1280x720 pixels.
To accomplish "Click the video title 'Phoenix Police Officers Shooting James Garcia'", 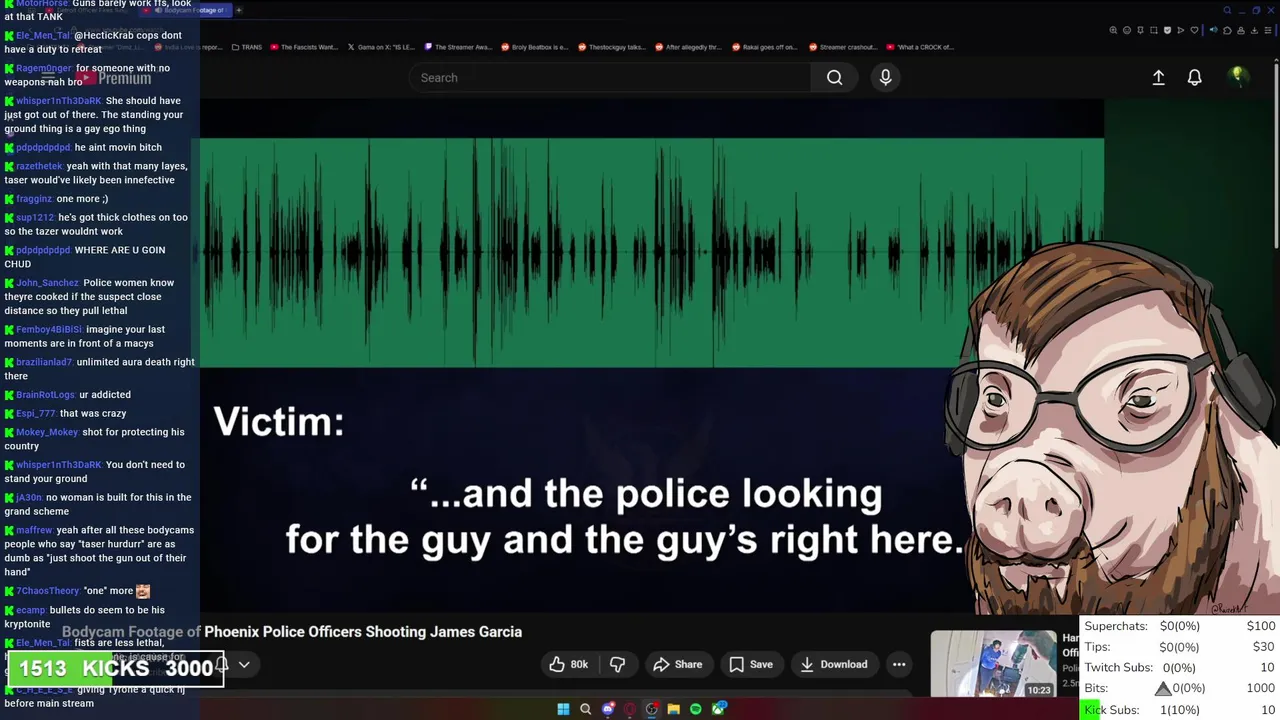I will click(363, 632).
